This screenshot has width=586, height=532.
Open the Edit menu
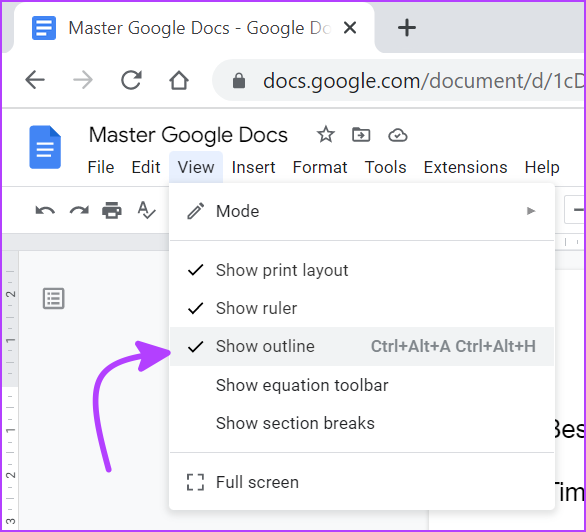pyautogui.click(x=146, y=167)
